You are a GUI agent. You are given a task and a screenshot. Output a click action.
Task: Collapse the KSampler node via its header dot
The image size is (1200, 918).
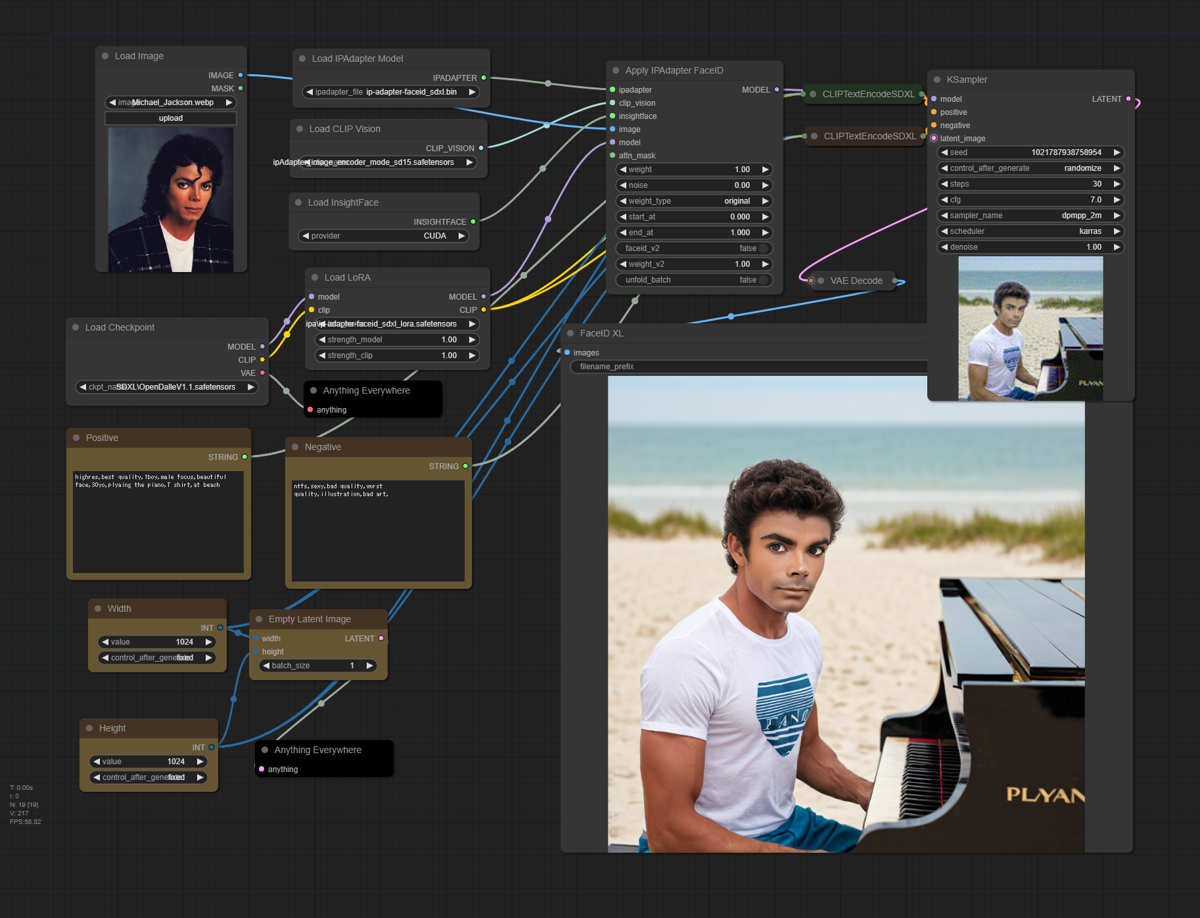[x=938, y=79]
